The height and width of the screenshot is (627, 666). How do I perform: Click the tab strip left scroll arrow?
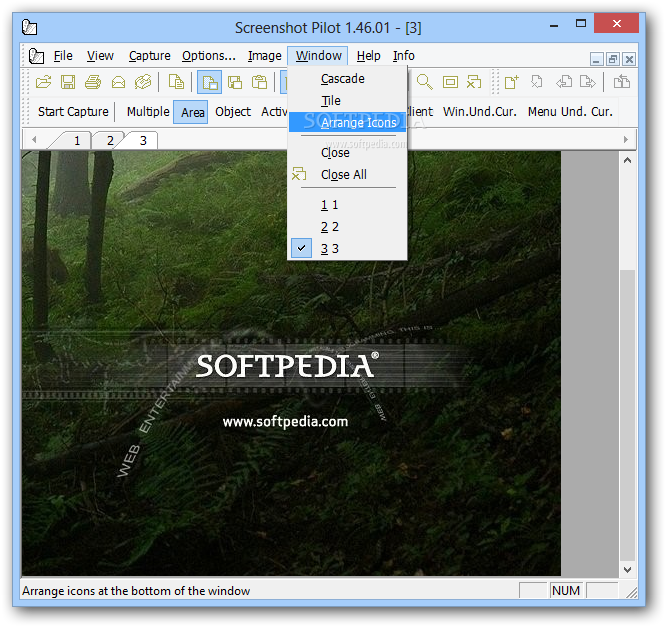34,140
